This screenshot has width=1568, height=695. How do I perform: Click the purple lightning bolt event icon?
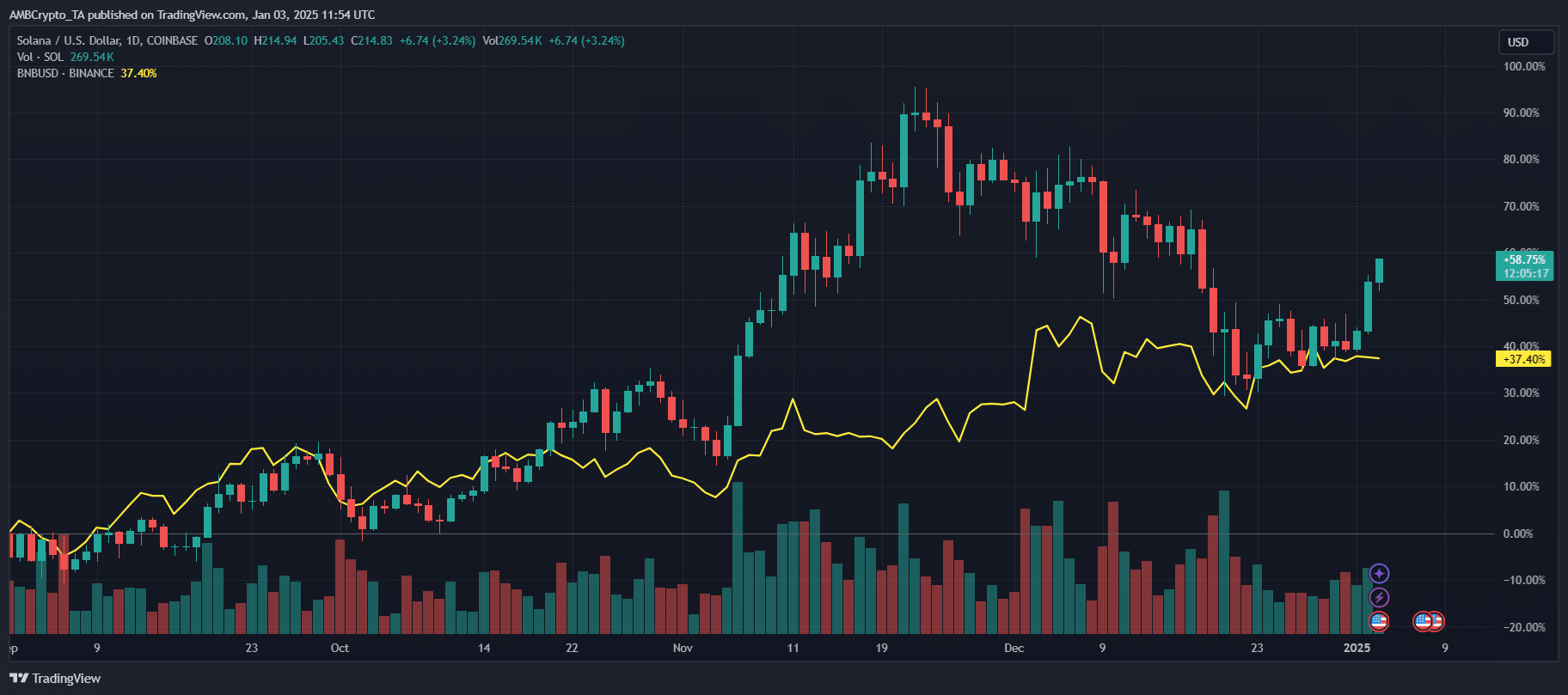[1379, 597]
